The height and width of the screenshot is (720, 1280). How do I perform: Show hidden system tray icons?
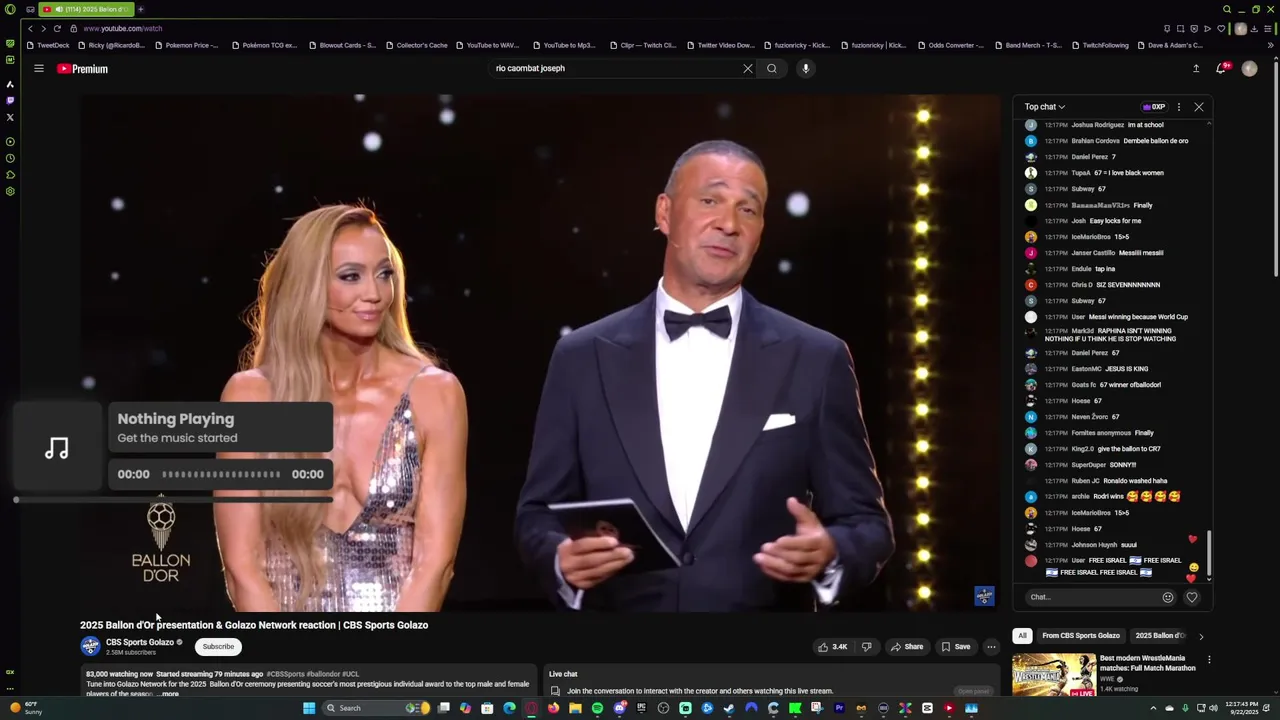pos(1153,708)
